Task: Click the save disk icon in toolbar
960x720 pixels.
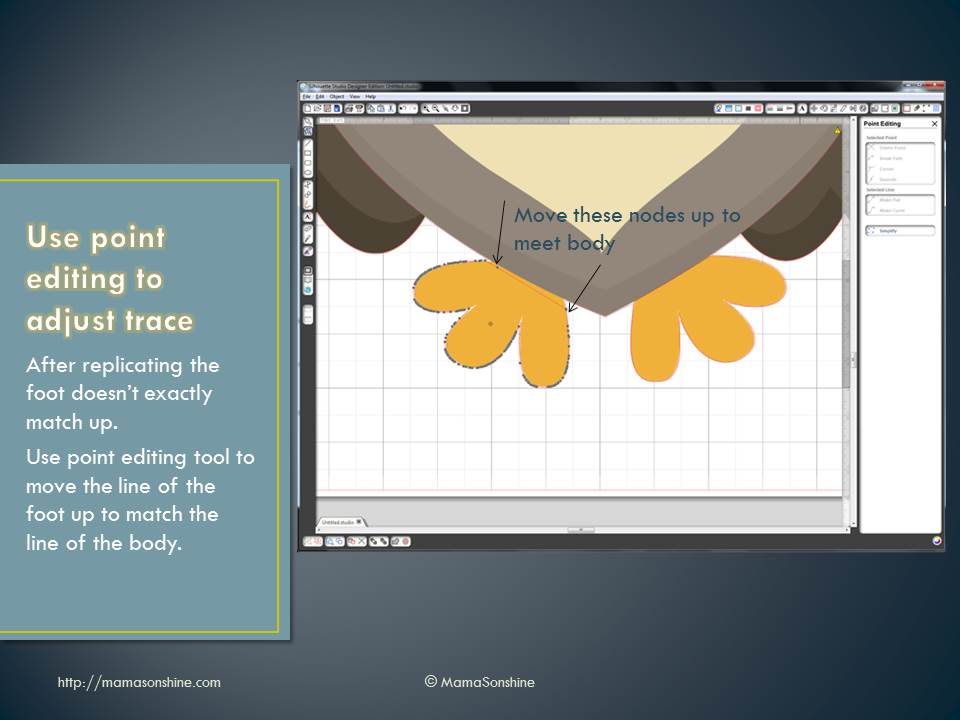Action: (337, 108)
